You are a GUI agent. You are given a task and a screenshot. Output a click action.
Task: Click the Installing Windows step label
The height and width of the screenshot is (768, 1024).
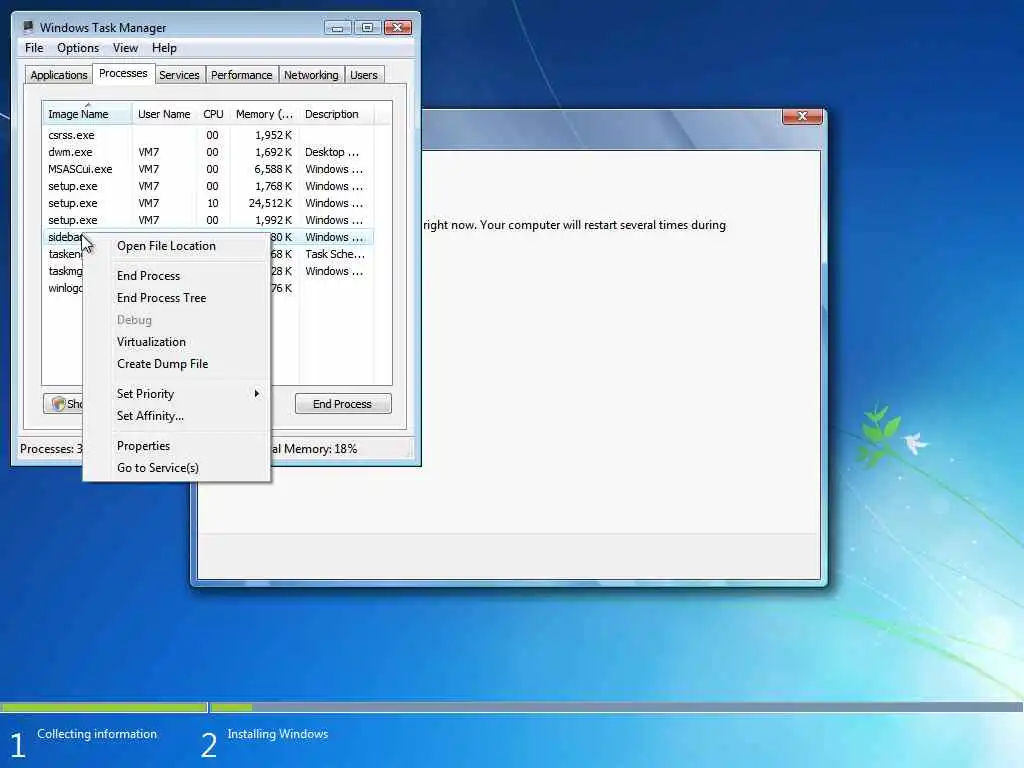278,734
